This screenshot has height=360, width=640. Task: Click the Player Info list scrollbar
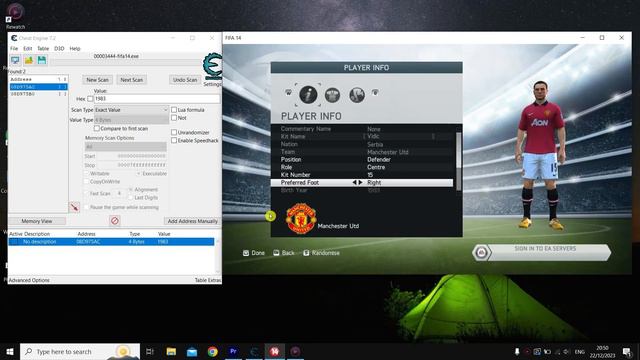point(458,161)
